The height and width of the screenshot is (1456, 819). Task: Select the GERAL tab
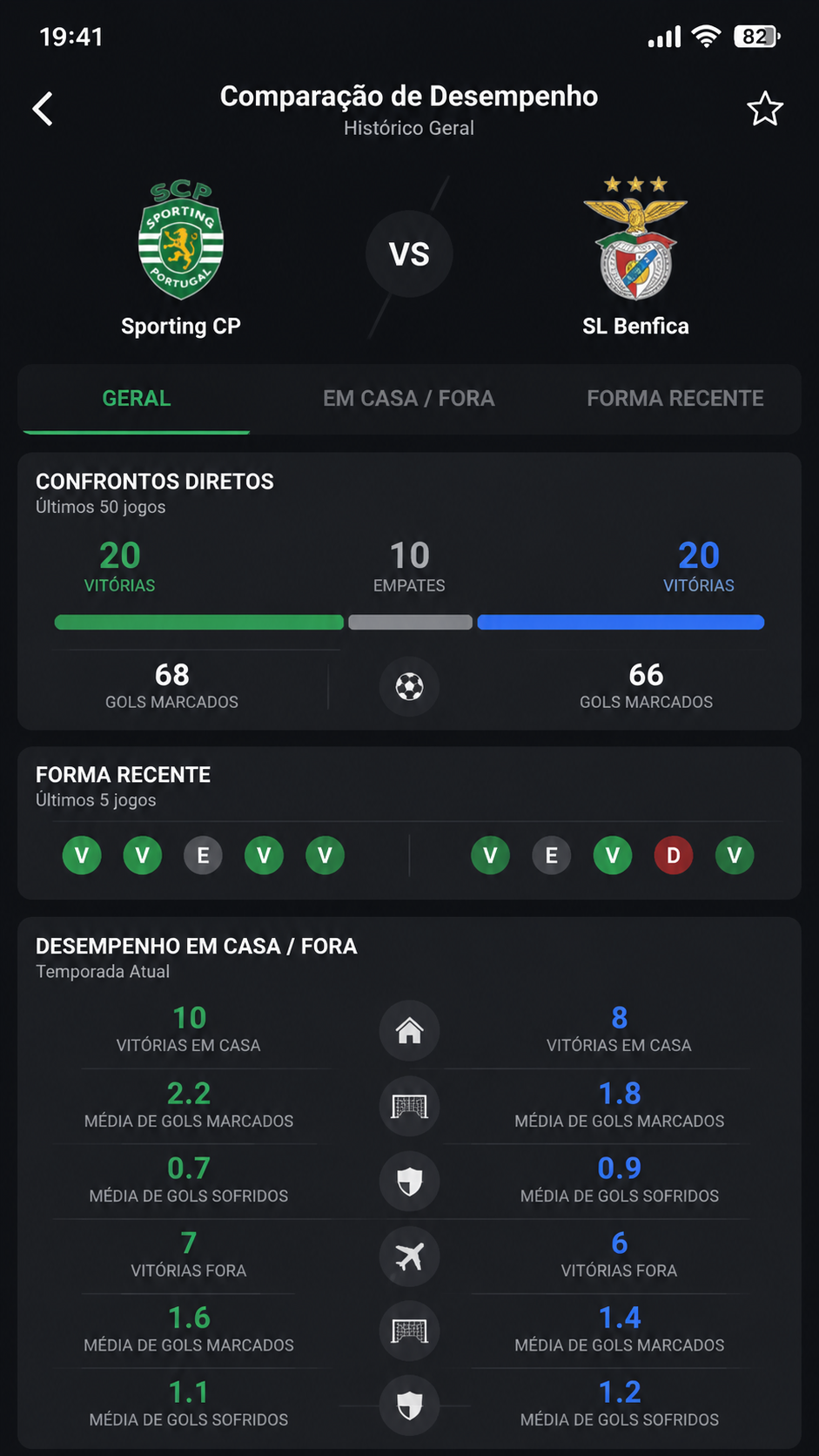[x=137, y=398]
